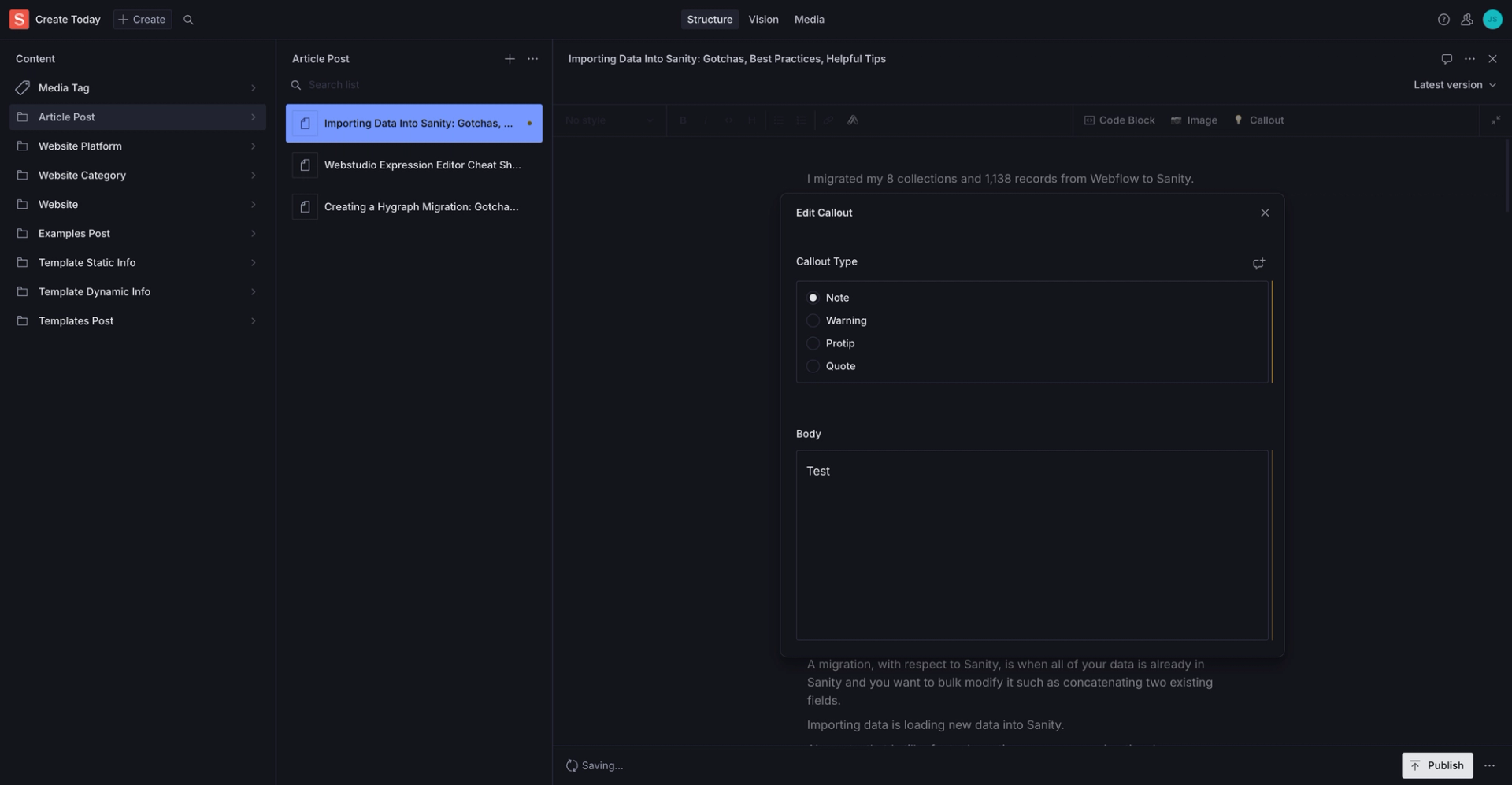
Task: Toggle numbered list formatting
Action: click(x=801, y=120)
